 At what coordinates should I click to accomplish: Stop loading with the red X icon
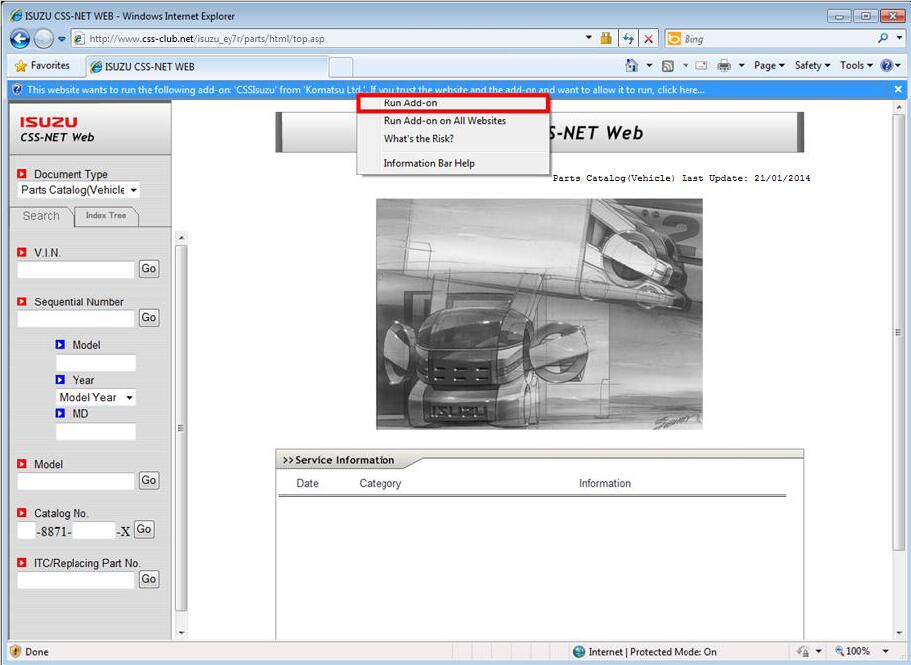pos(648,39)
